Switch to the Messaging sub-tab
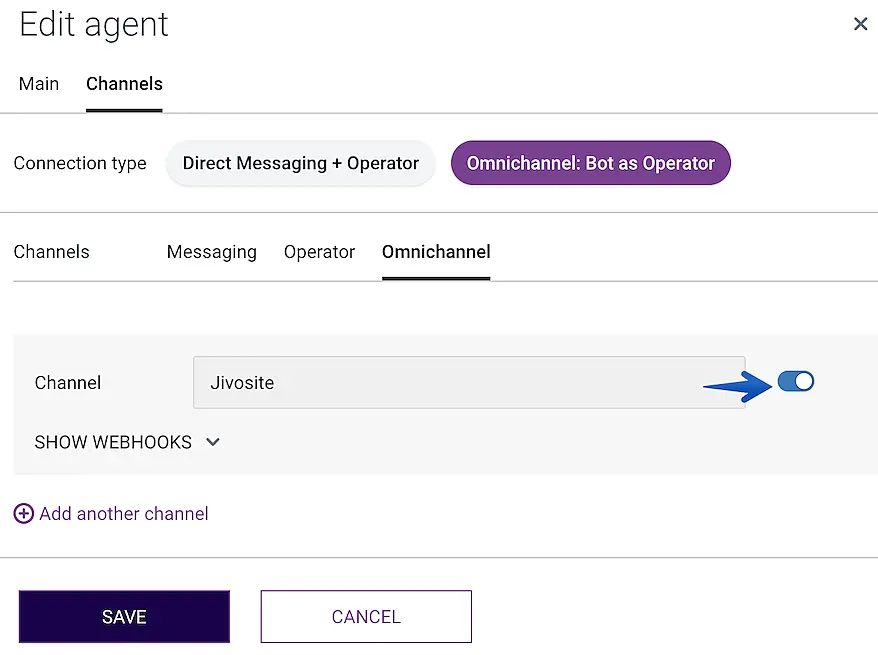 pyautogui.click(x=211, y=252)
